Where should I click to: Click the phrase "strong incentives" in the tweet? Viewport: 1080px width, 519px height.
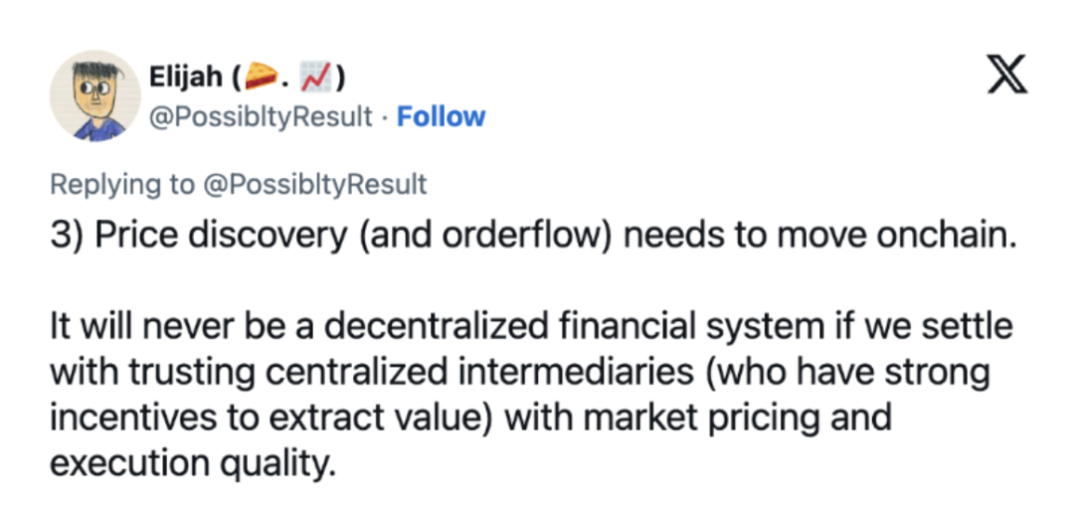pos(900,373)
